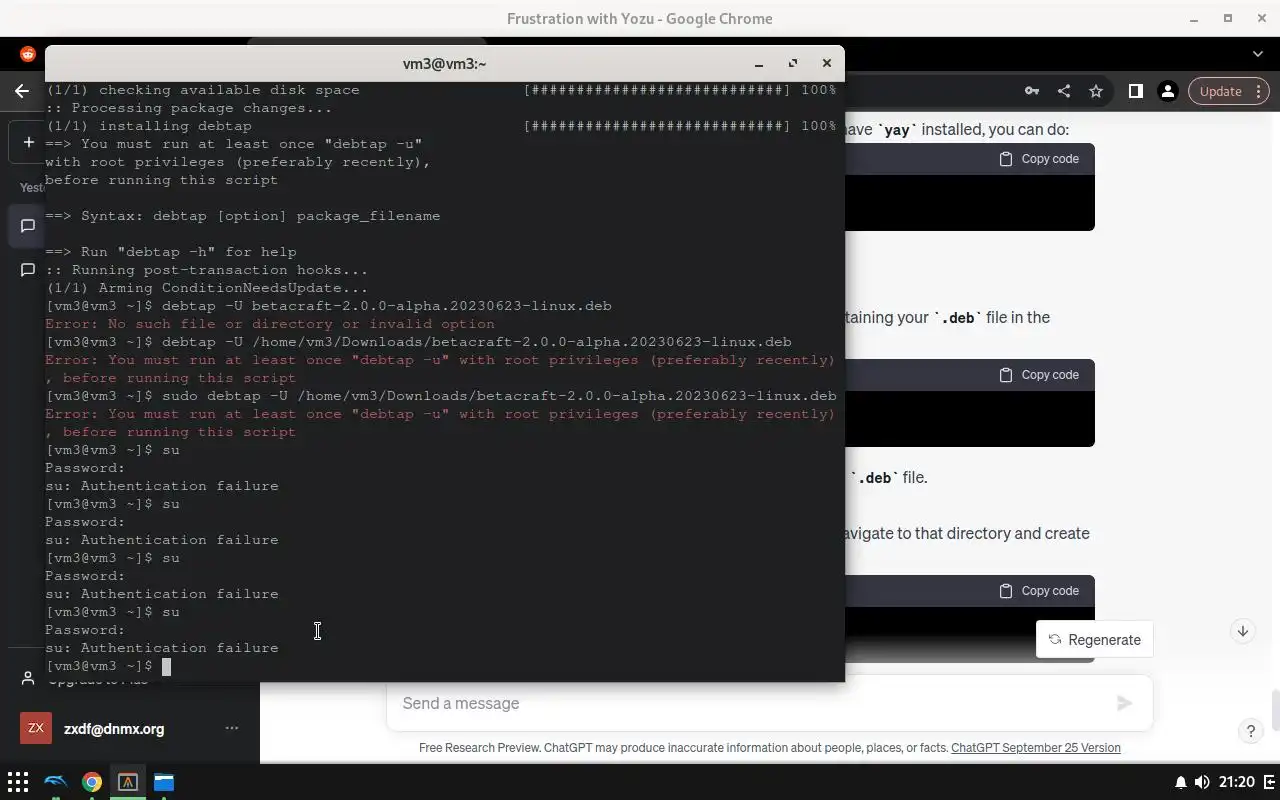Screen dimensions: 1280x800
Task: Click the Regenerate button
Action: pos(1095,640)
